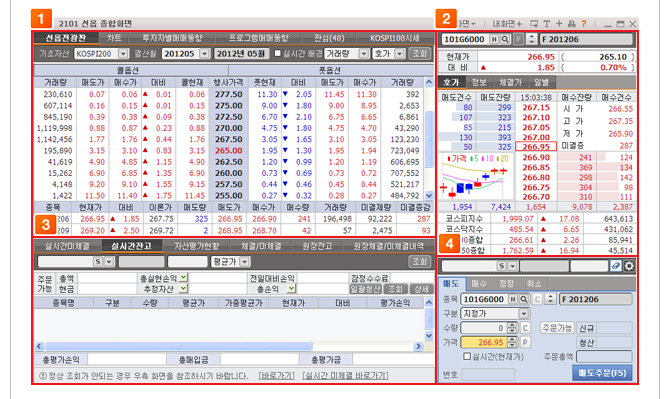Expand the 지정가 order type dropdown
The width and height of the screenshot is (670, 399).
[x=524, y=314]
